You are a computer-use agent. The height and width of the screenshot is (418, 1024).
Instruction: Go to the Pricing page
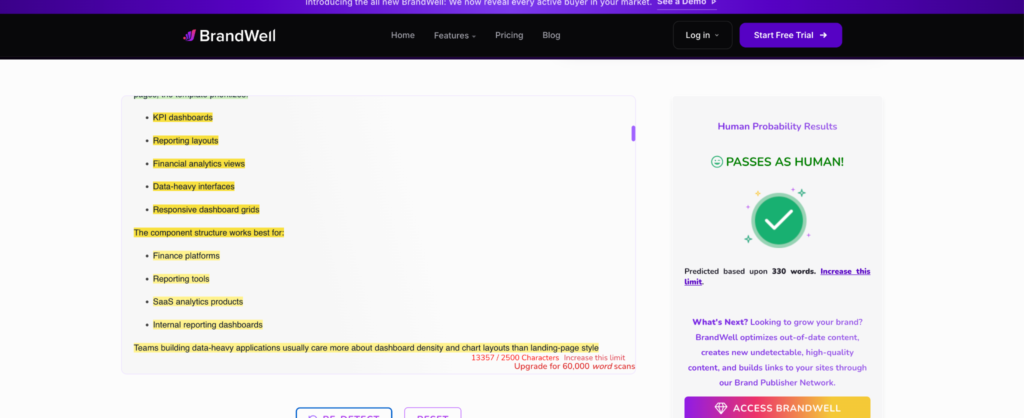point(509,35)
